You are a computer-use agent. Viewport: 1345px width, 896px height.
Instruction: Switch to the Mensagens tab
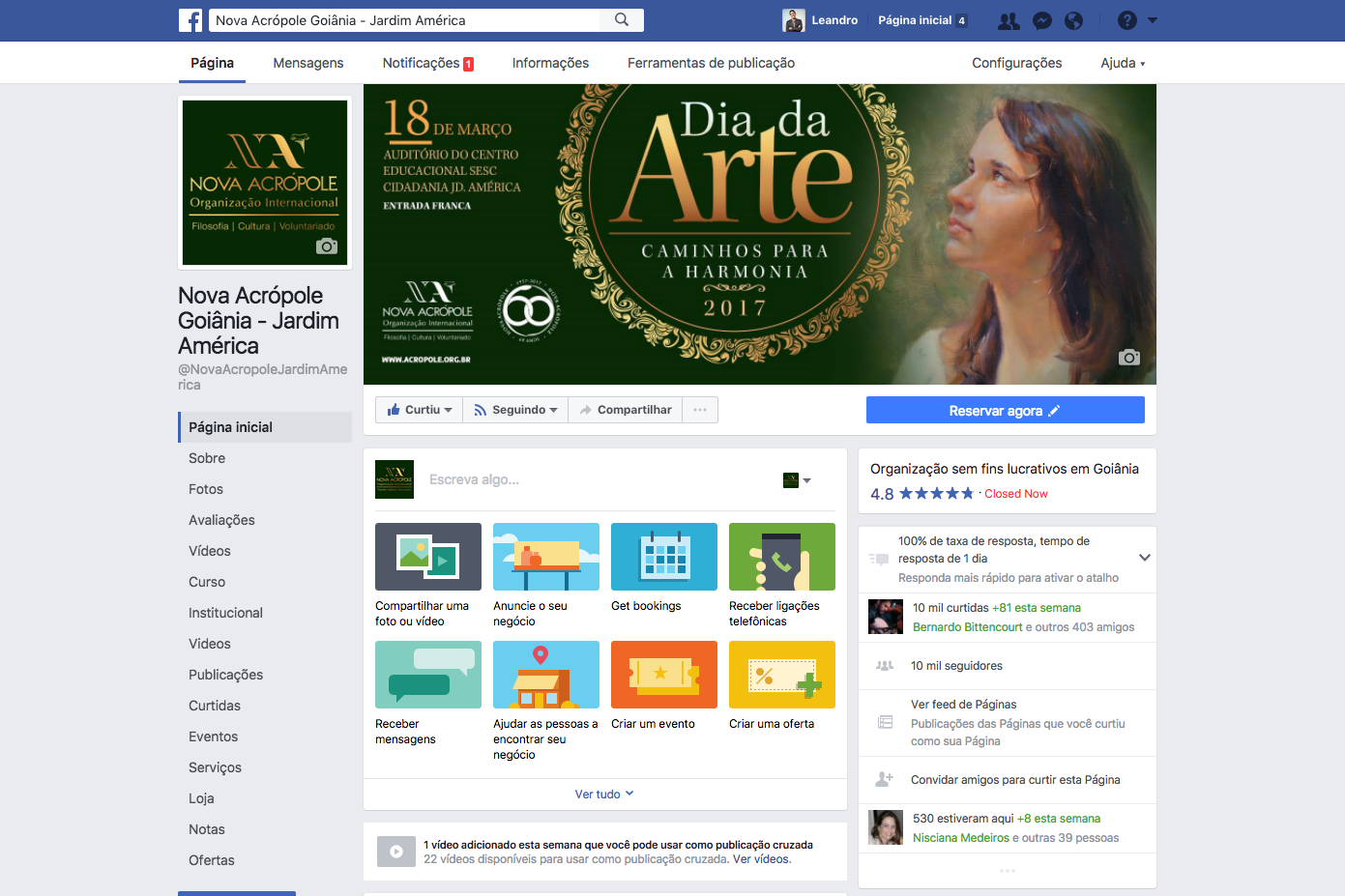(x=308, y=63)
